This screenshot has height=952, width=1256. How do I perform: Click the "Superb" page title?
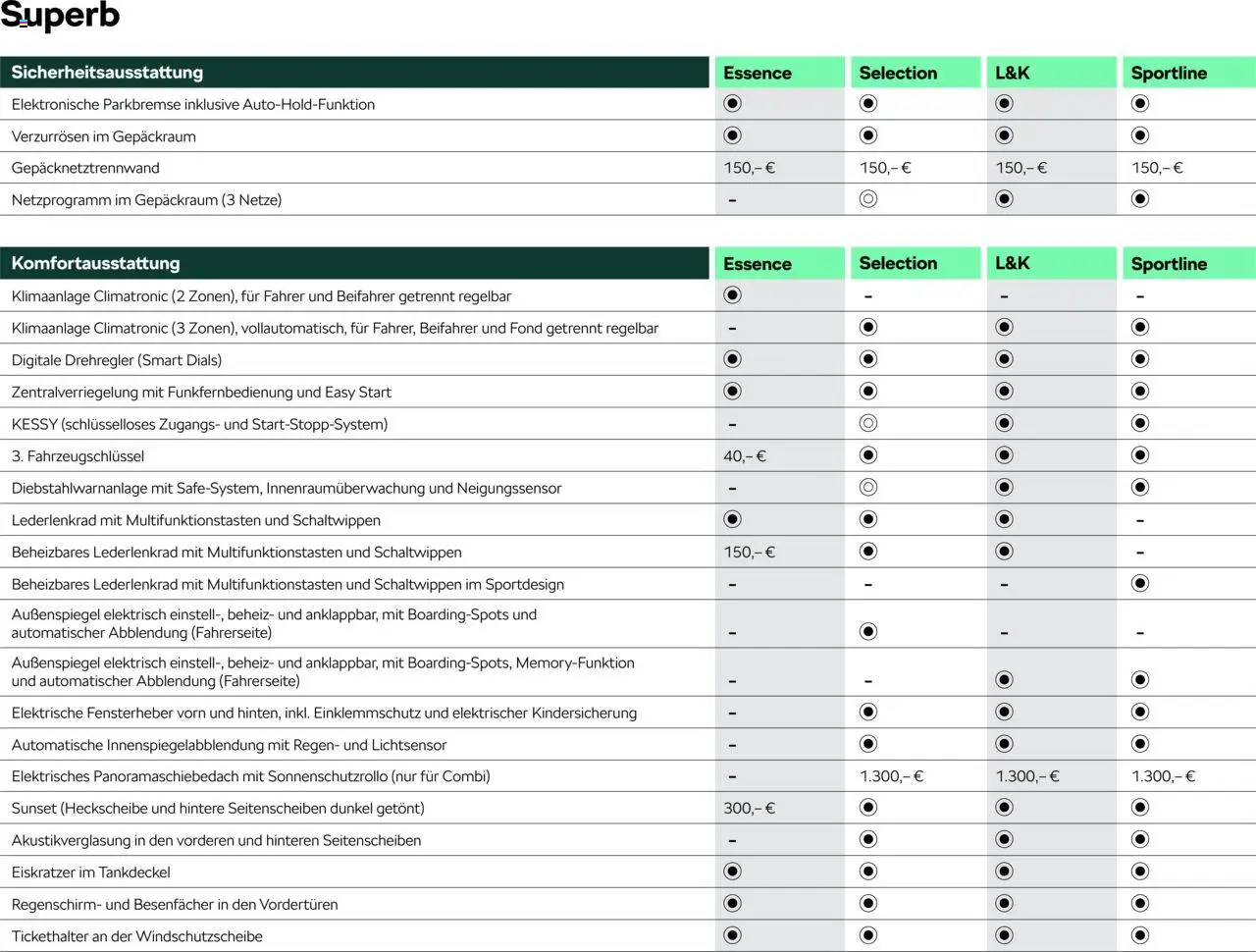pos(60,17)
